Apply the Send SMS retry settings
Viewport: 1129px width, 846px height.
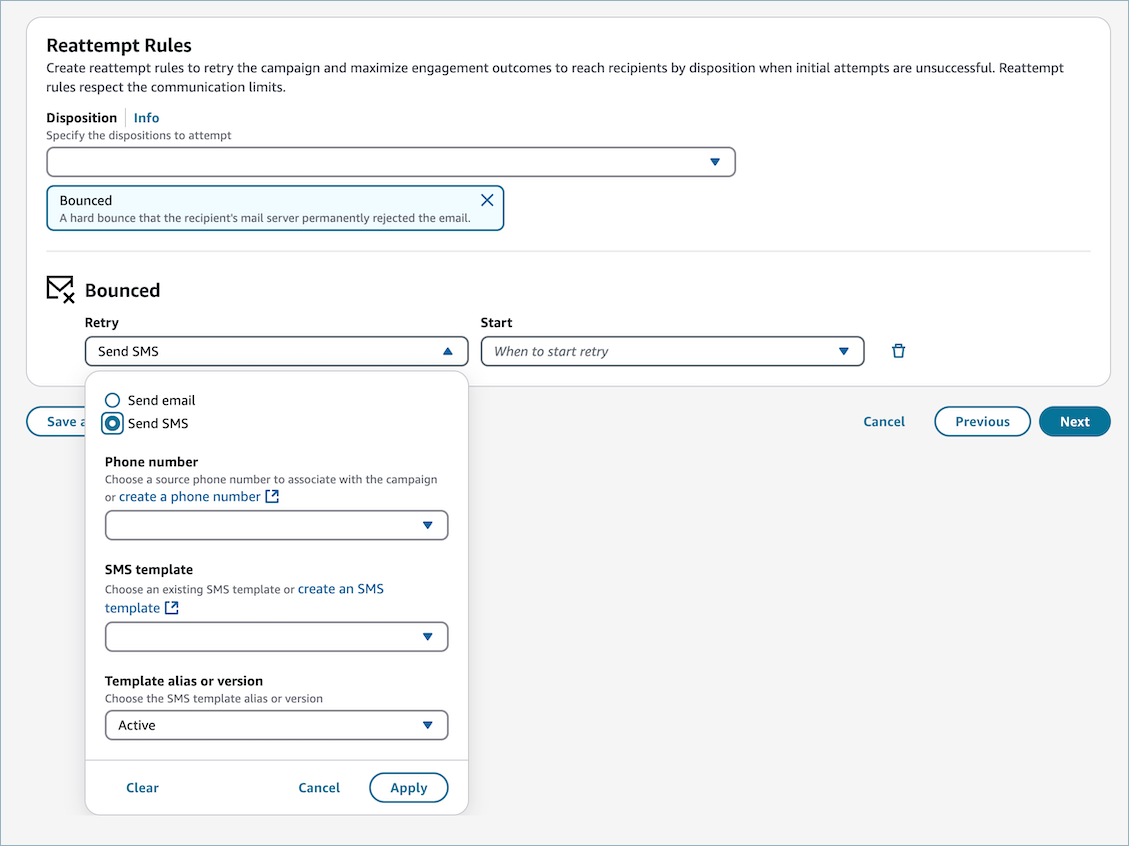[408, 787]
